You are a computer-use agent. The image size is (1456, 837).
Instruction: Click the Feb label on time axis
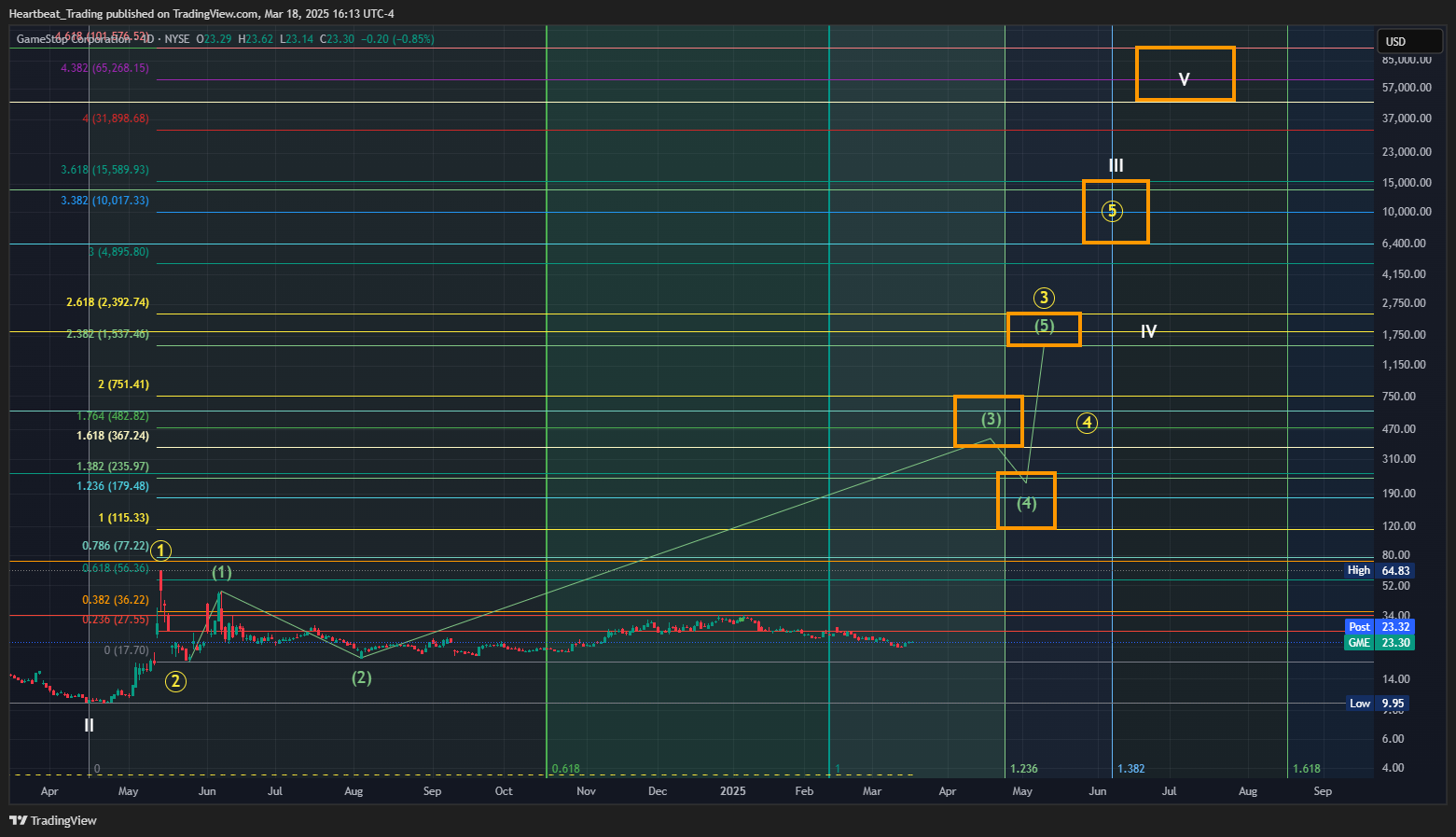(x=804, y=791)
